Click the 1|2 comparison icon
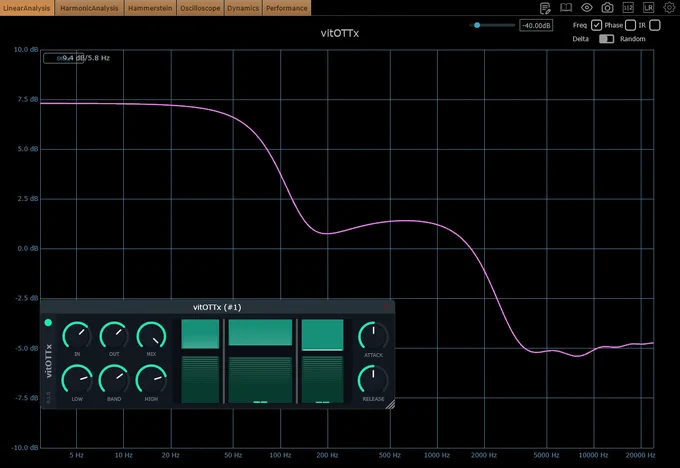 click(628, 8)
